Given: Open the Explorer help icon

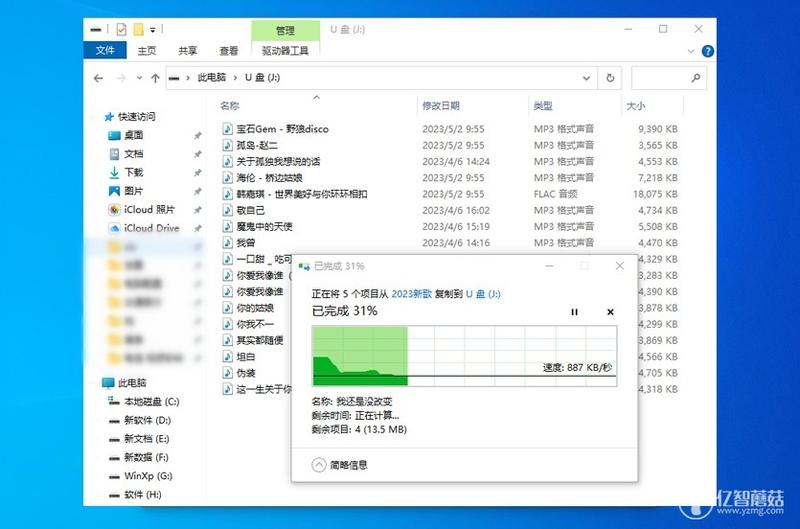Looking at the screenshot, I should pos(708,51).
